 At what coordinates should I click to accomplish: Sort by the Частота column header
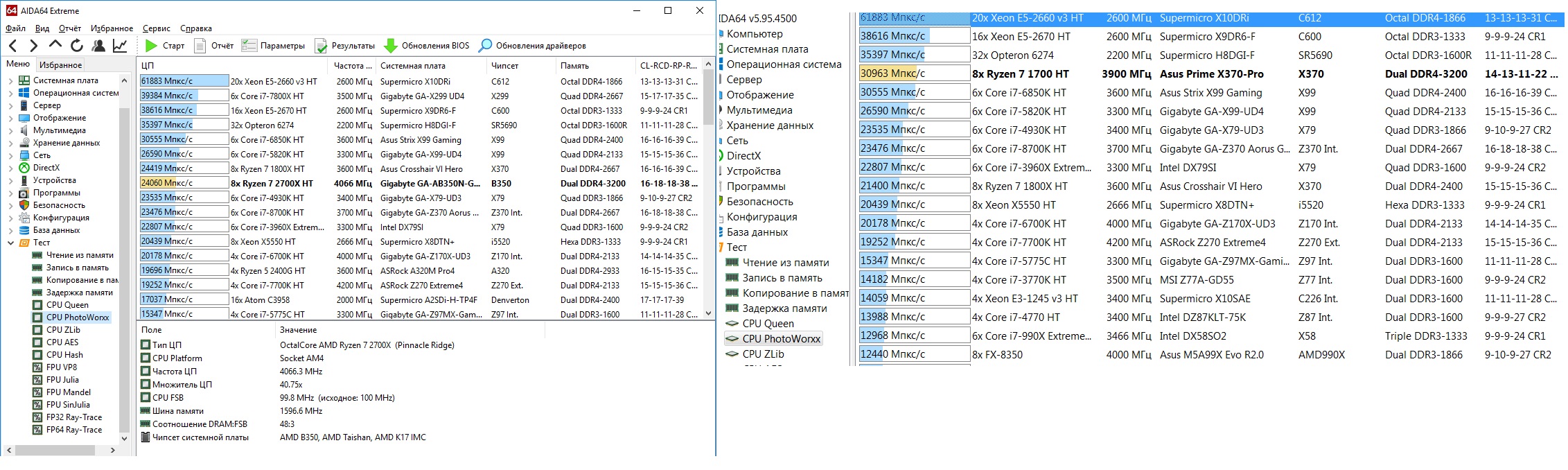click(x=353, y=66)
